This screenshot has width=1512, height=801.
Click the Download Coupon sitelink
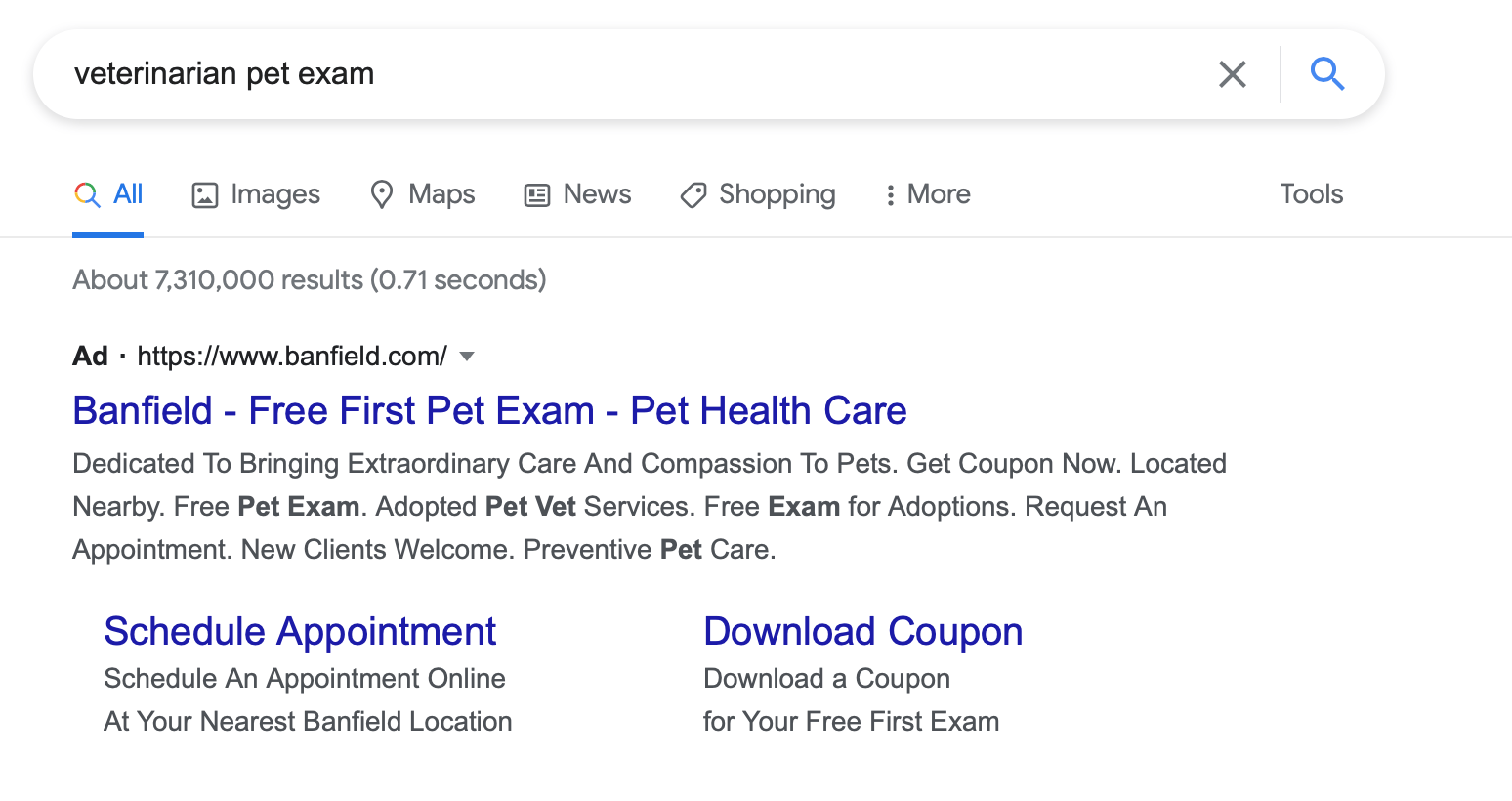click(x=862, y=631)
